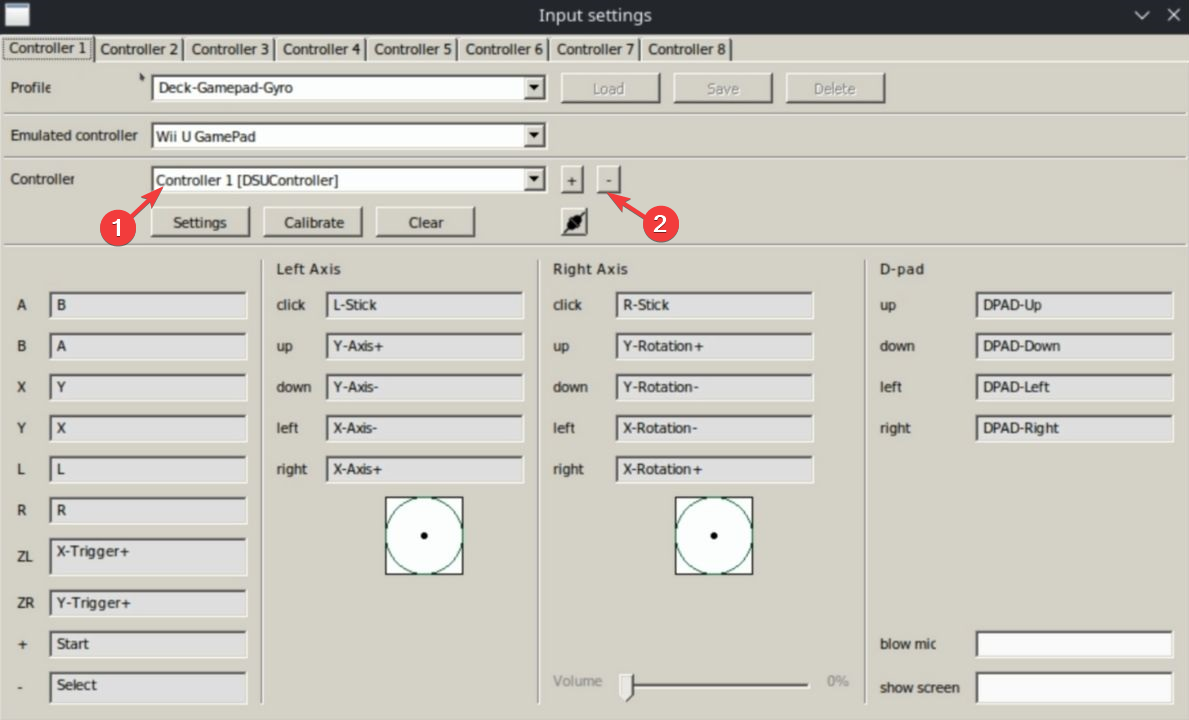Screen dimensions: 1189x720
Task: Add a controller with the plus button
Action: 572,180
